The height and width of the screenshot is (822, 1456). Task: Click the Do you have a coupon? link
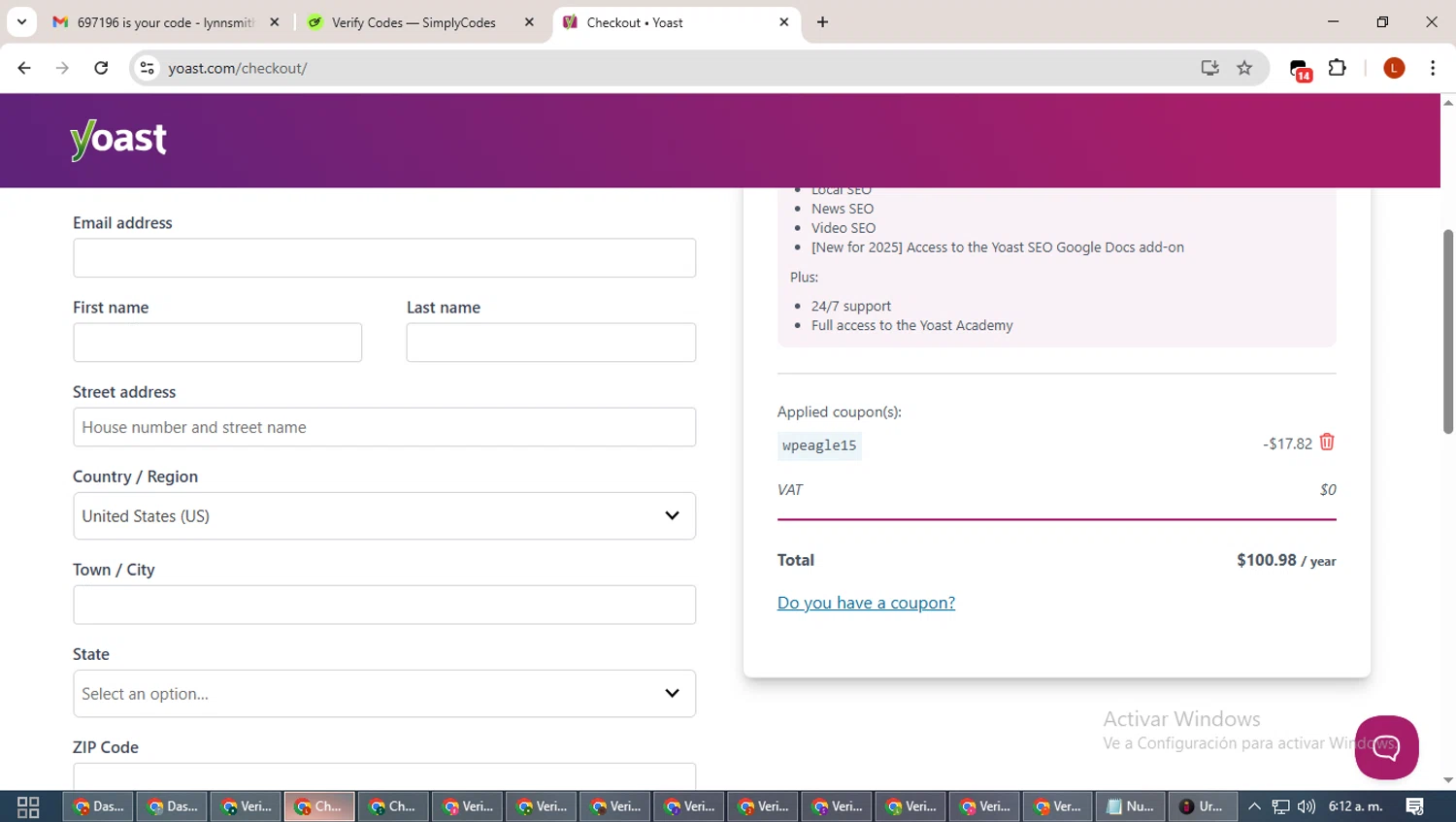click(866, 603)
